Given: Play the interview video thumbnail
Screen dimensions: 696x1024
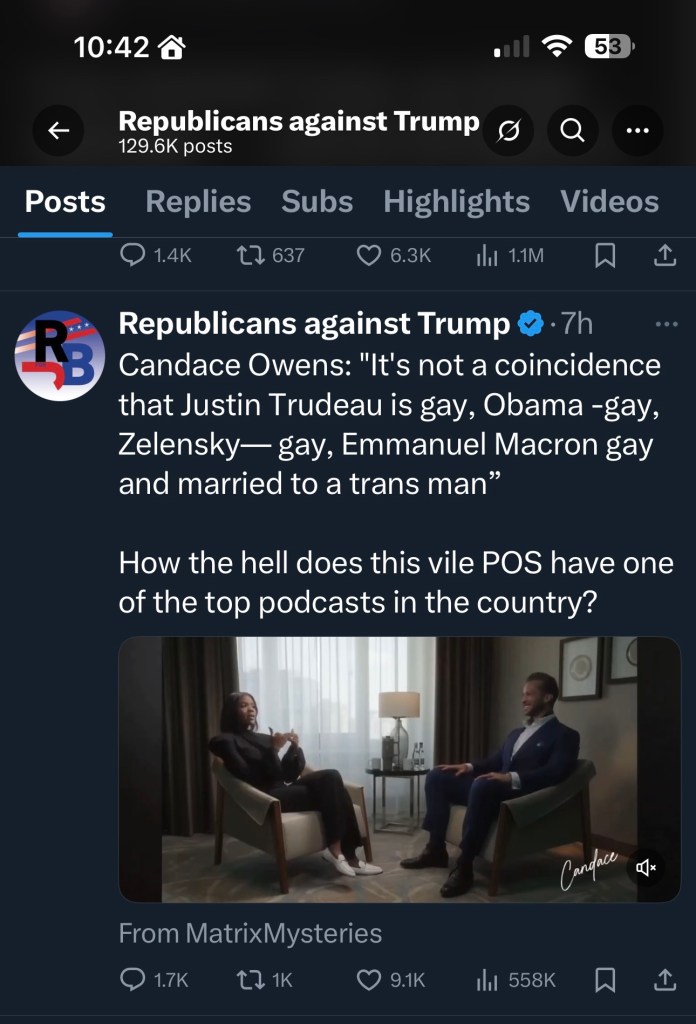Looking at the screenshot, I should click(x=399, y=770).
